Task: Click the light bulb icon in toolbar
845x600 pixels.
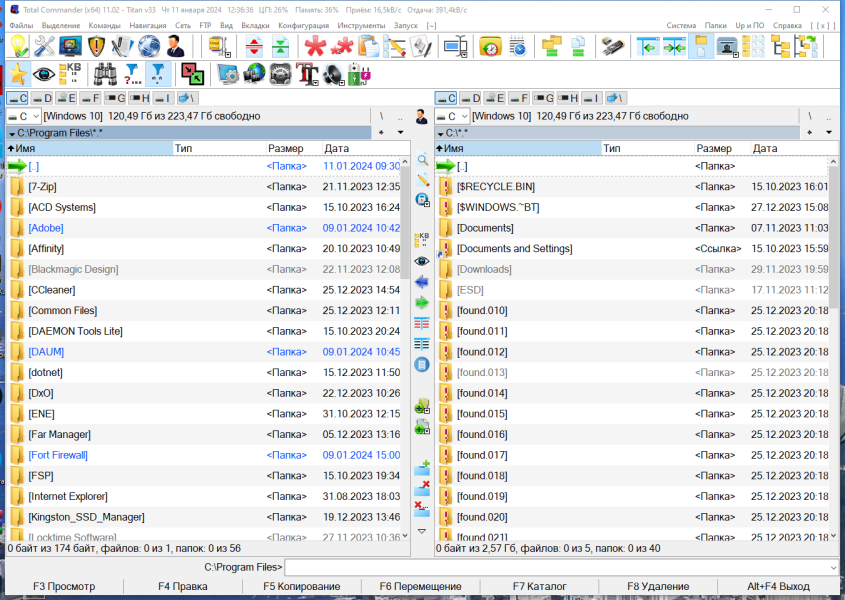Action: 18,46
